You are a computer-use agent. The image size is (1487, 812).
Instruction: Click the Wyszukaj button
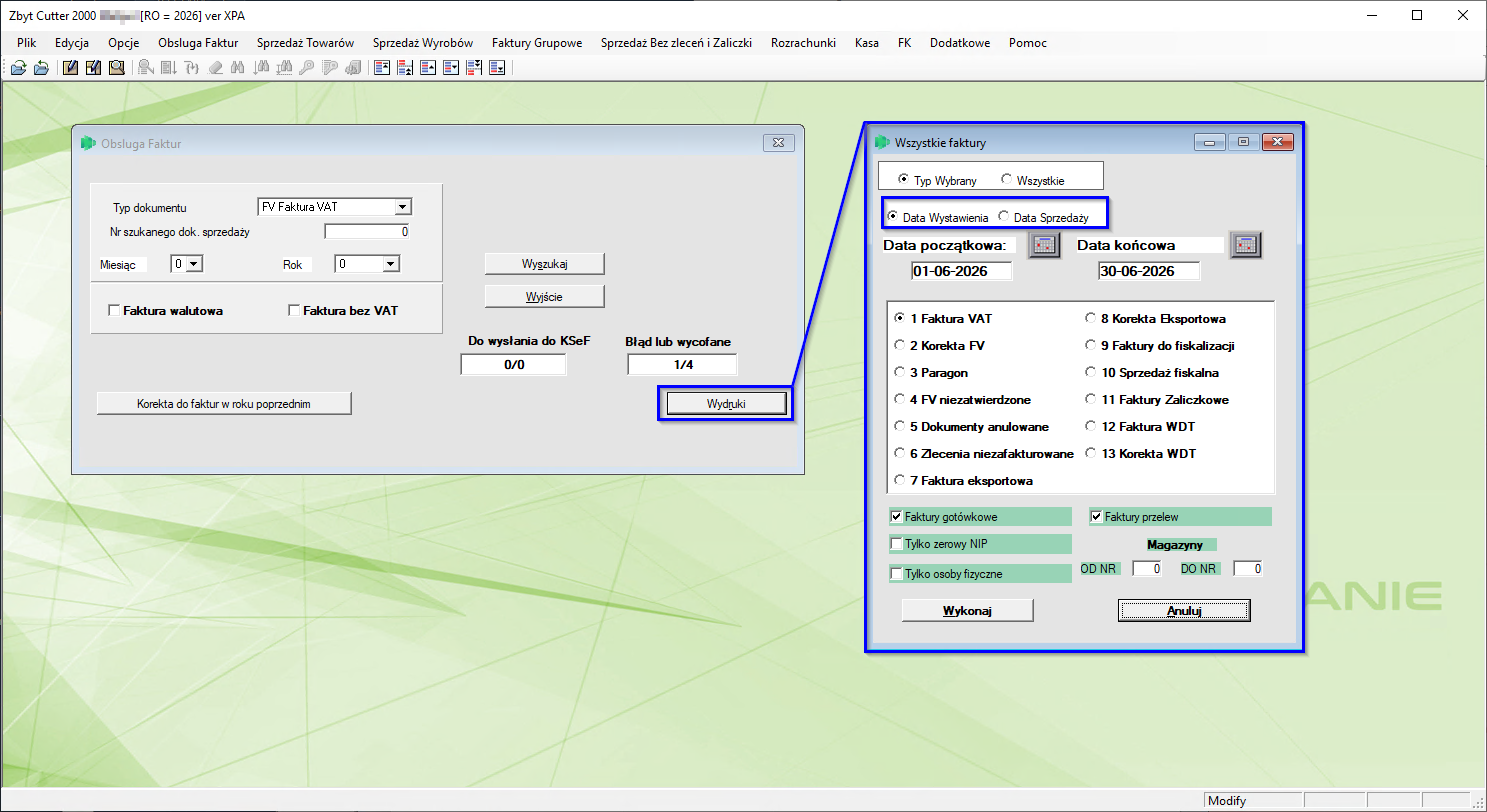point(545,263)
